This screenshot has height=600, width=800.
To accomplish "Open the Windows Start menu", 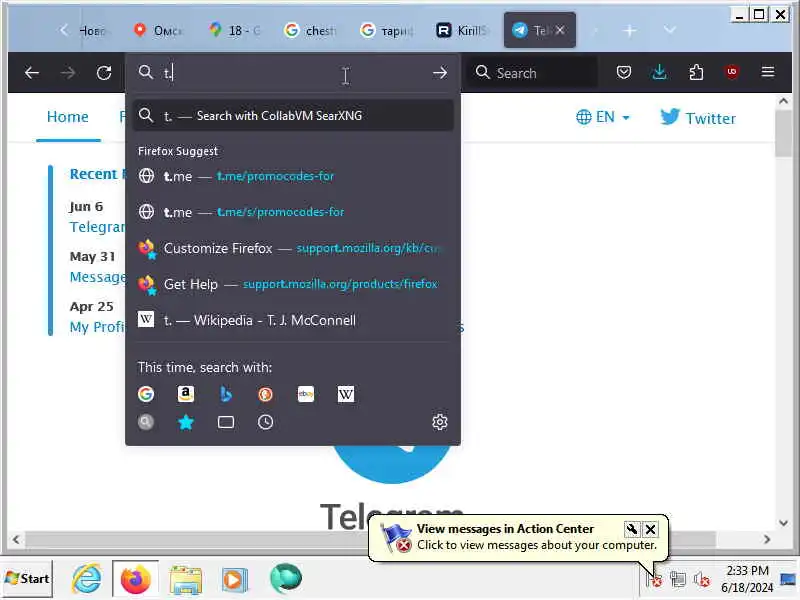I will pyautogui.click(x=27, y=579).
